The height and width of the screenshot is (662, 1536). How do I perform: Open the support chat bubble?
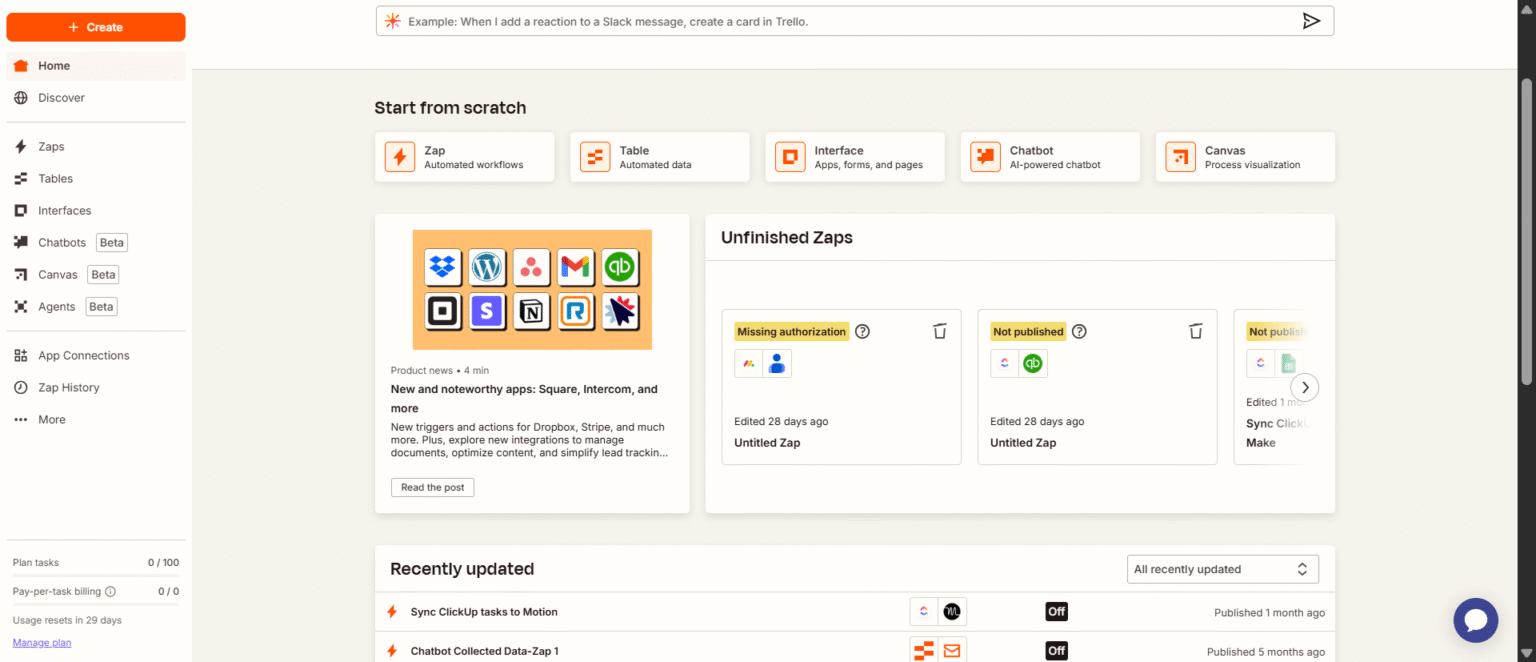[1475, 620]
